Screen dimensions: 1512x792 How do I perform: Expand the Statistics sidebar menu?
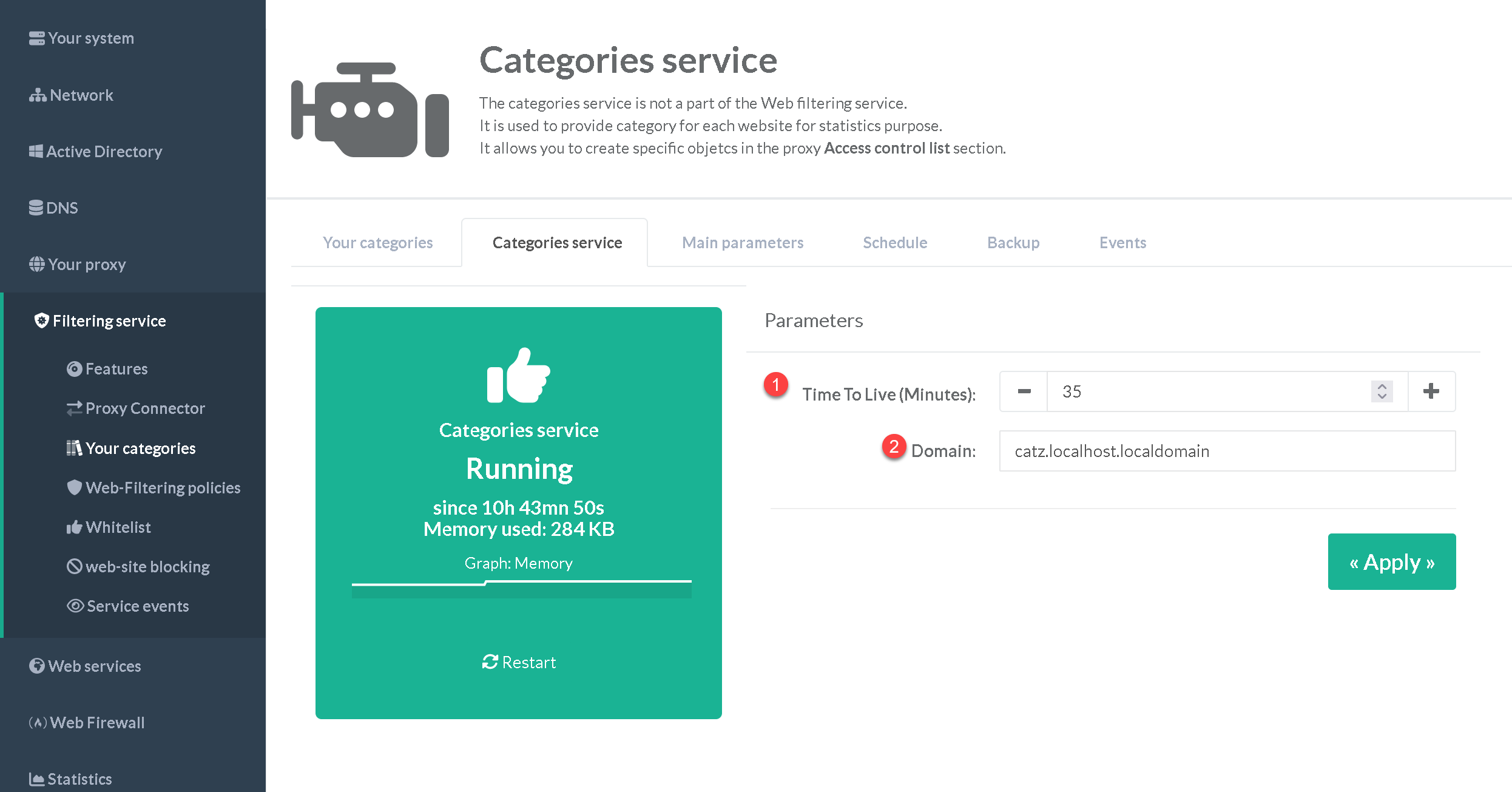(x=79, y=779)
